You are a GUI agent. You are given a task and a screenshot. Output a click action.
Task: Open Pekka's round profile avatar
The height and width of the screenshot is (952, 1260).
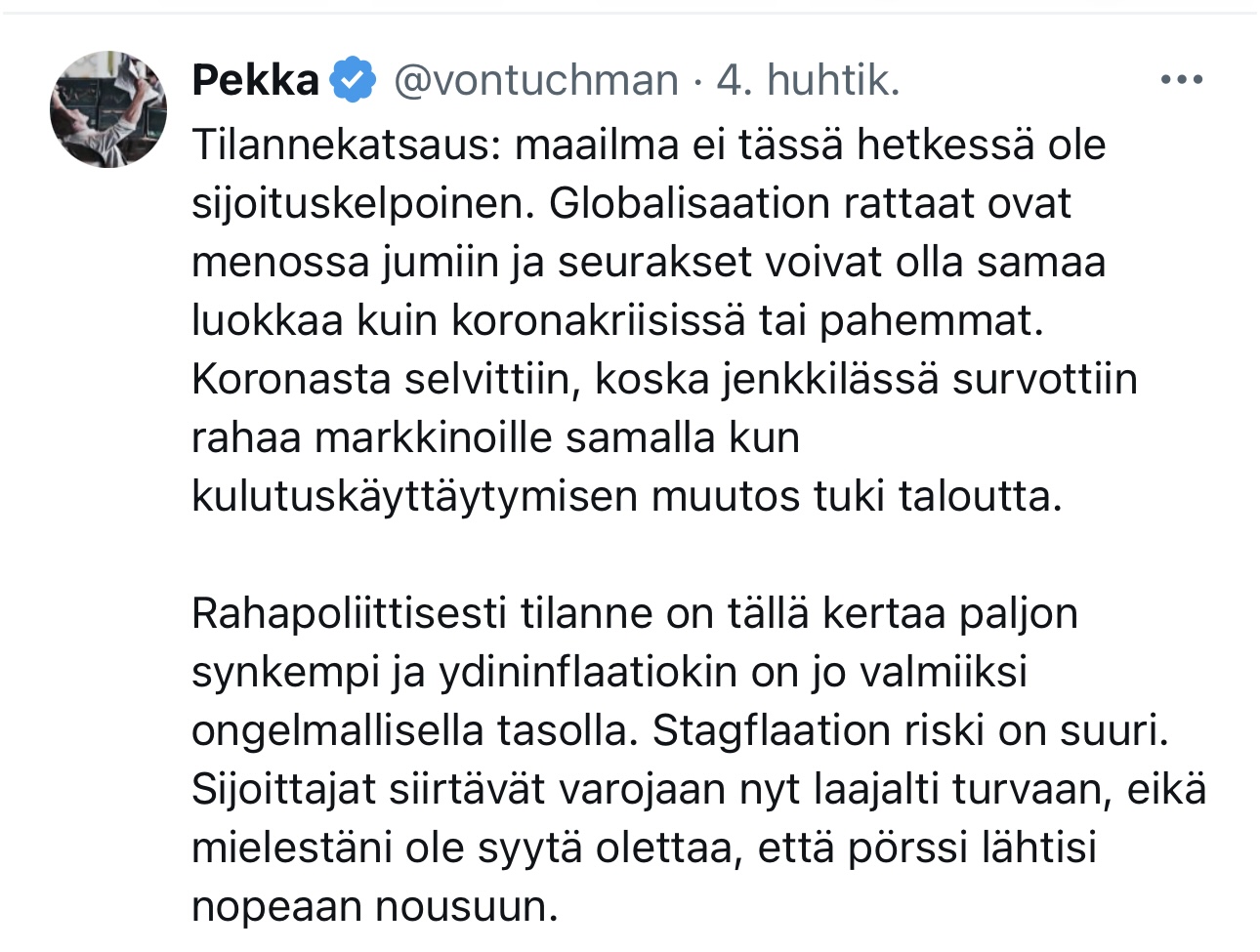[x=108, y=109]
